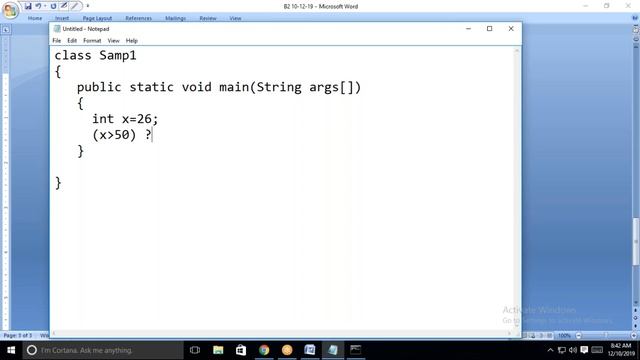
Task: Open File Explorer from the taskbar
Action: tap(218, 350)
